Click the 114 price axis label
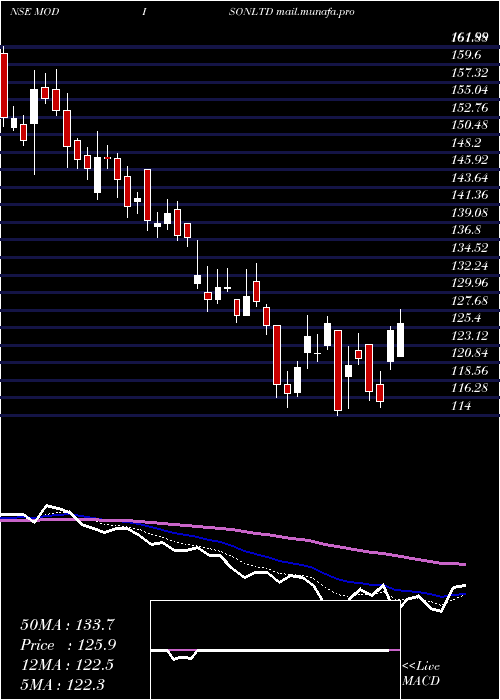 tap(462, 406)
